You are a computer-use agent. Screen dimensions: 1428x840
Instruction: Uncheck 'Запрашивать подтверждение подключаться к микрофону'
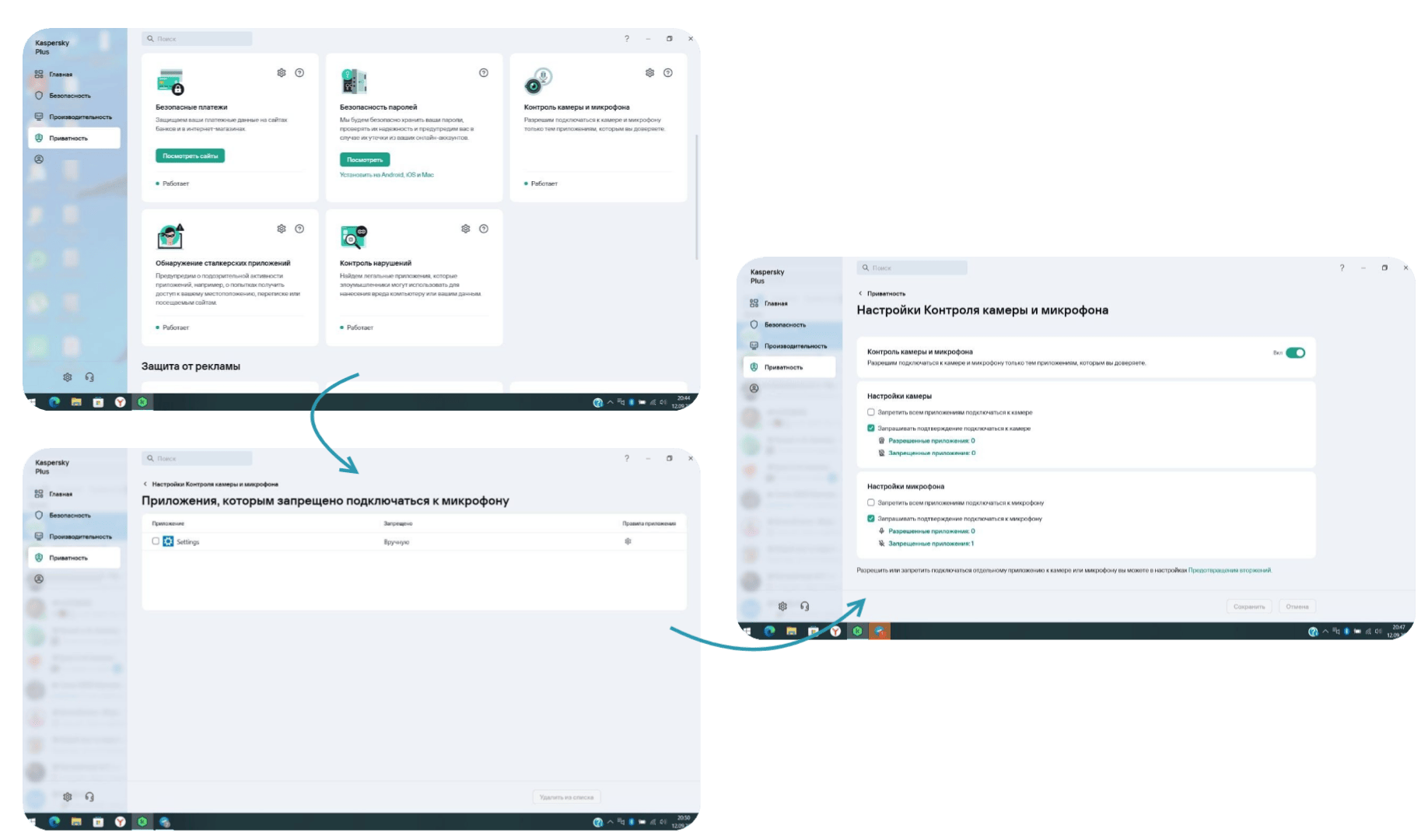871,519
